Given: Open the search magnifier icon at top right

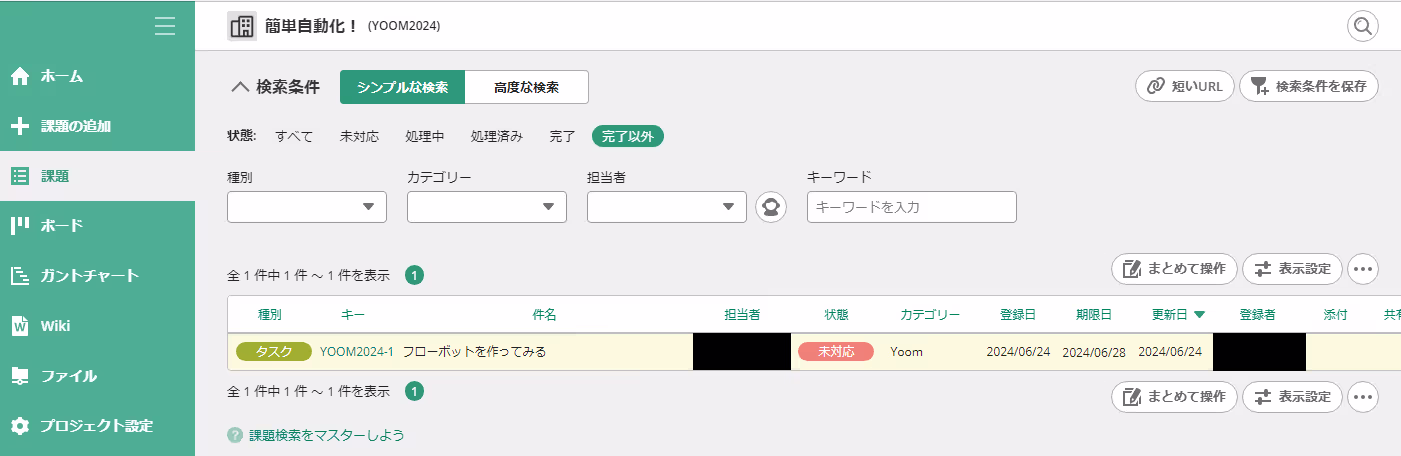Looking at the screenshot, I should tap(1363, 26).
